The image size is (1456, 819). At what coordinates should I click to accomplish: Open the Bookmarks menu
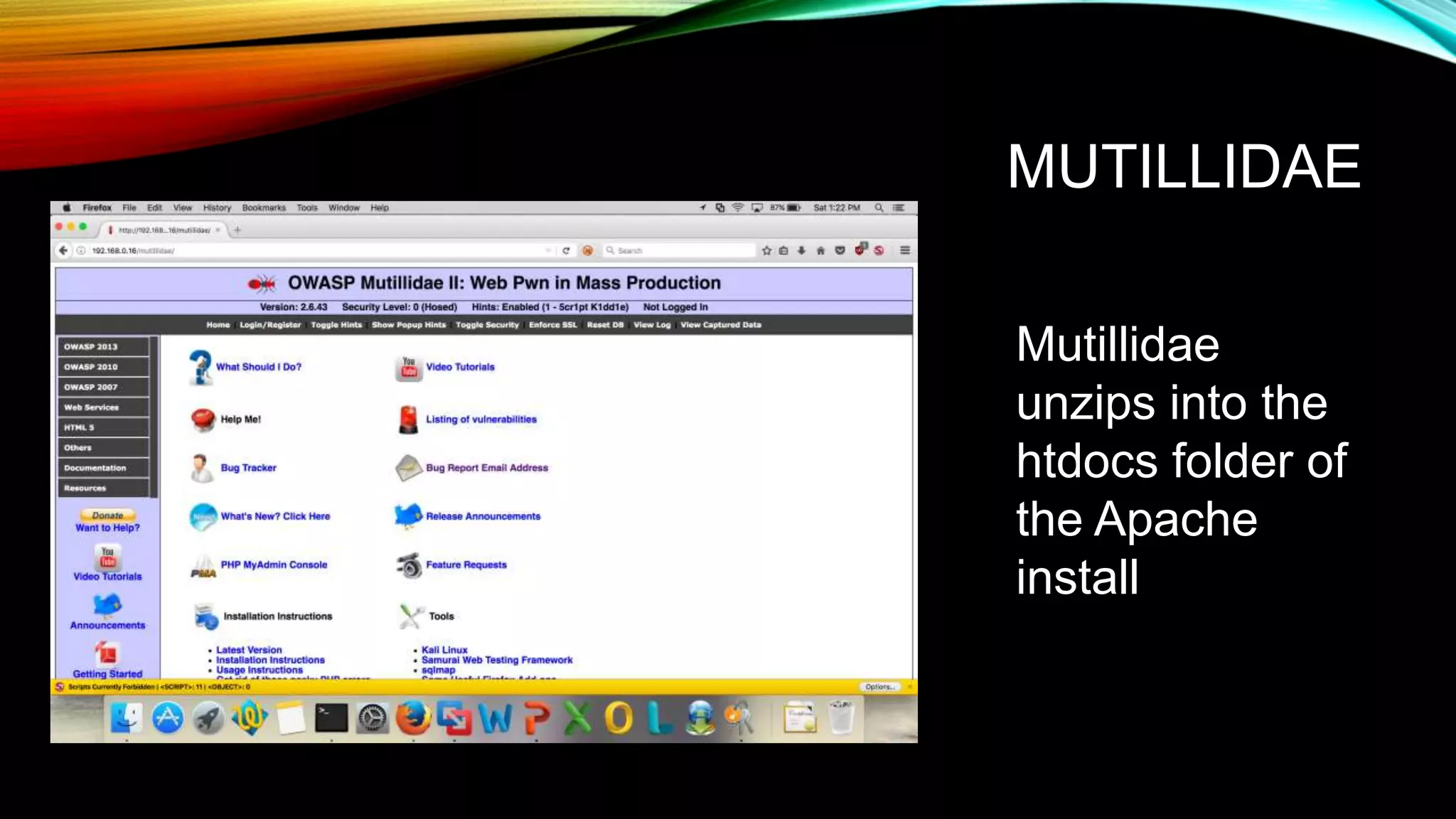[x=264, y=208]
